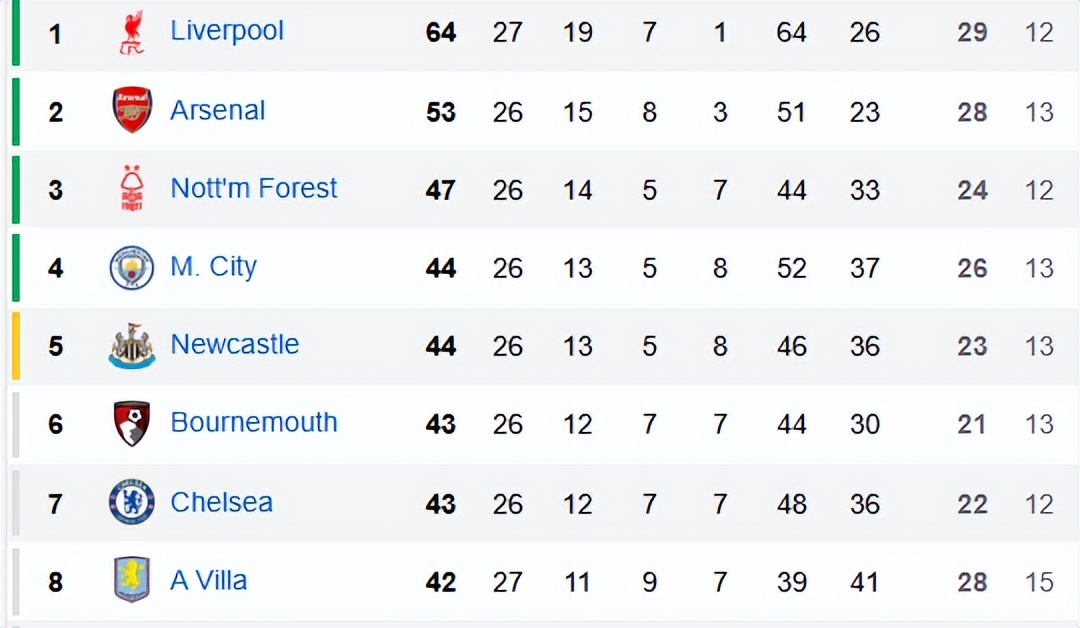Click the Aston Villa badge
This screenshot has width=1080, height=628.
pyautogui.click(x=132, y=580)
